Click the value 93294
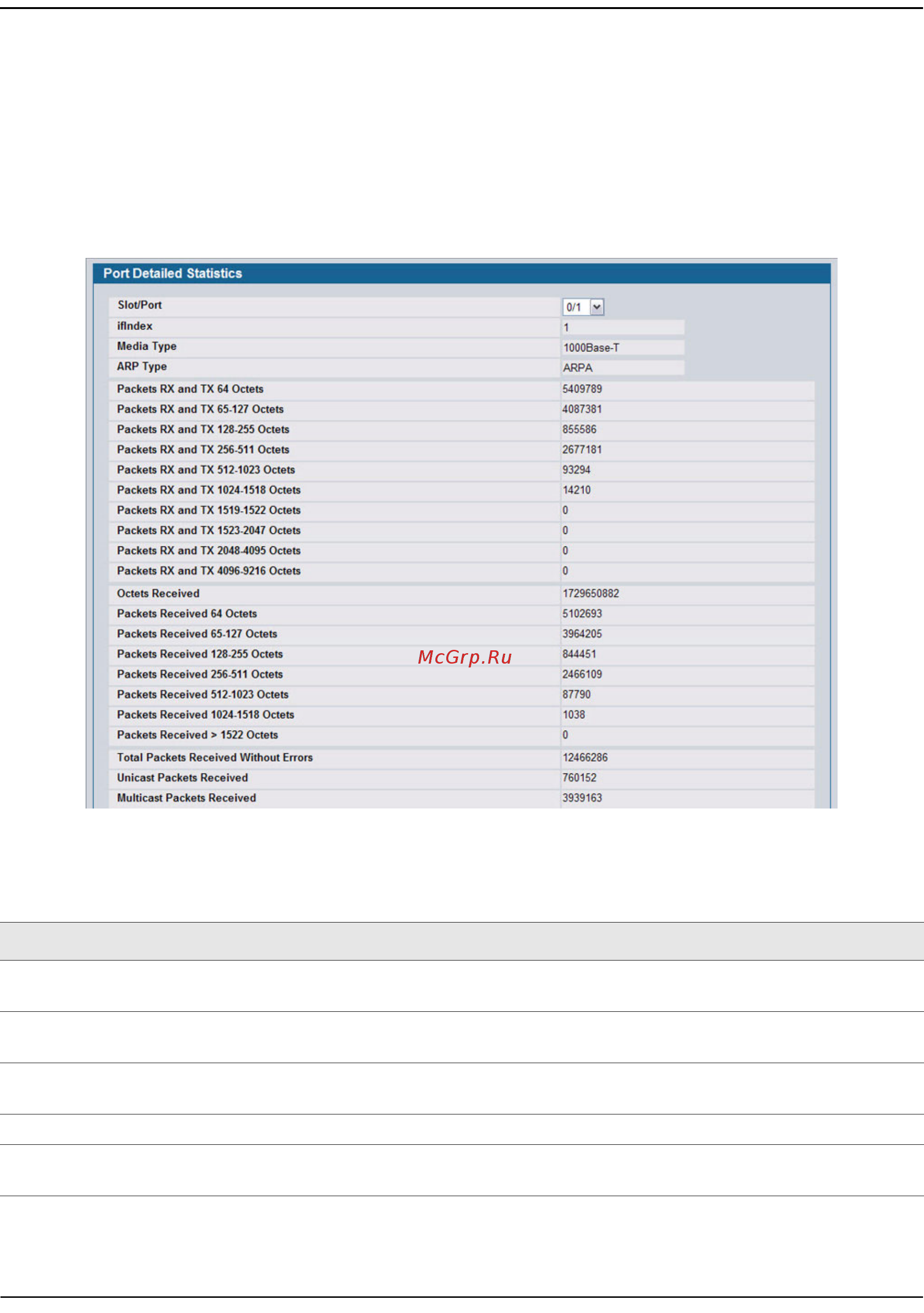This screenshot has width=924, height=1313. click(x=576, y=469)
